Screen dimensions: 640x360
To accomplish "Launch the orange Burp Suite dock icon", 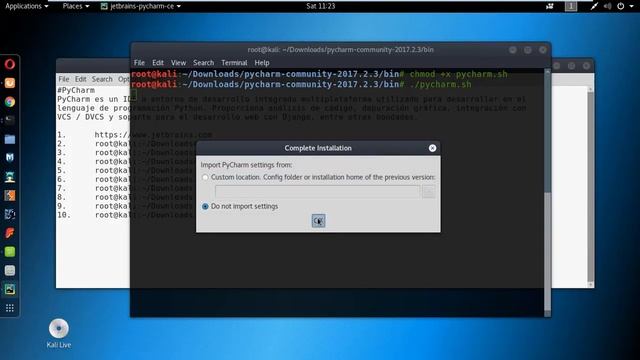I will coord(10,196).
